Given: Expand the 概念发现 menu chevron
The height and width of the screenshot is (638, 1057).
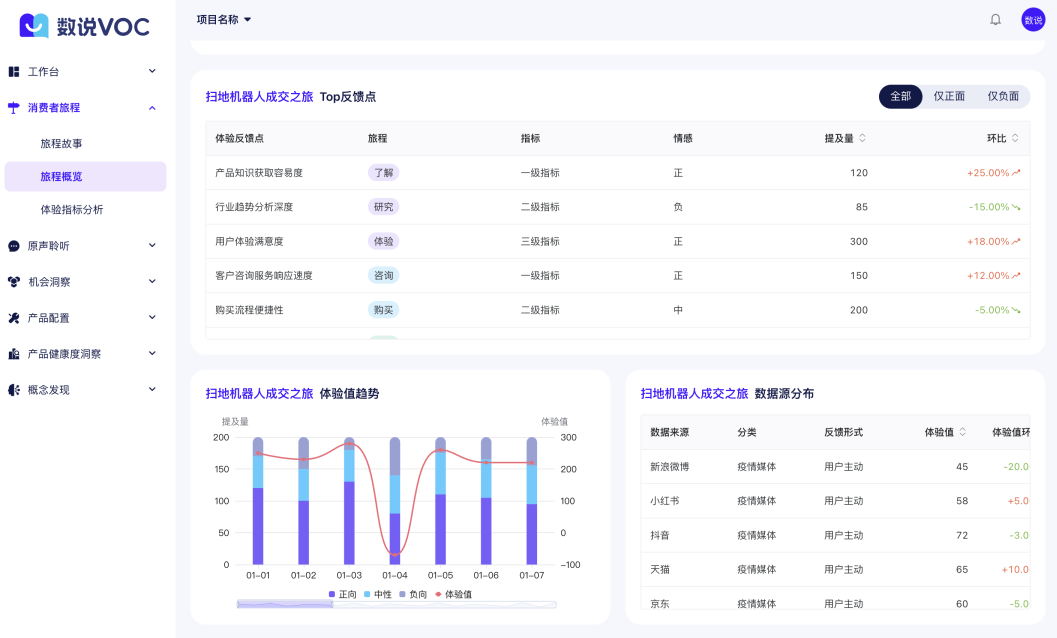Looking at the screenshot, I should click(x=152, y=389).
